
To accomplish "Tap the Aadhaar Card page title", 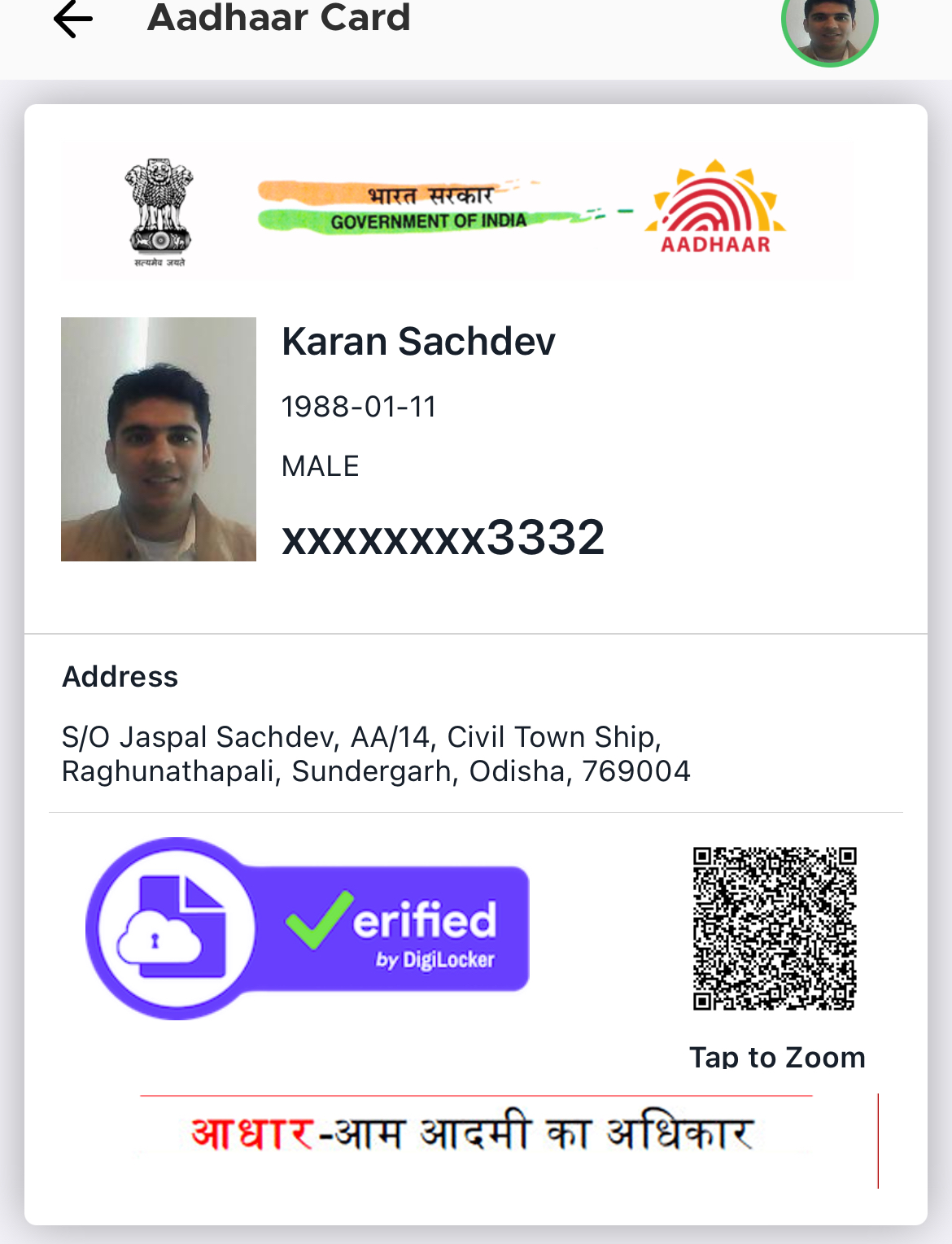I will 279,18.
